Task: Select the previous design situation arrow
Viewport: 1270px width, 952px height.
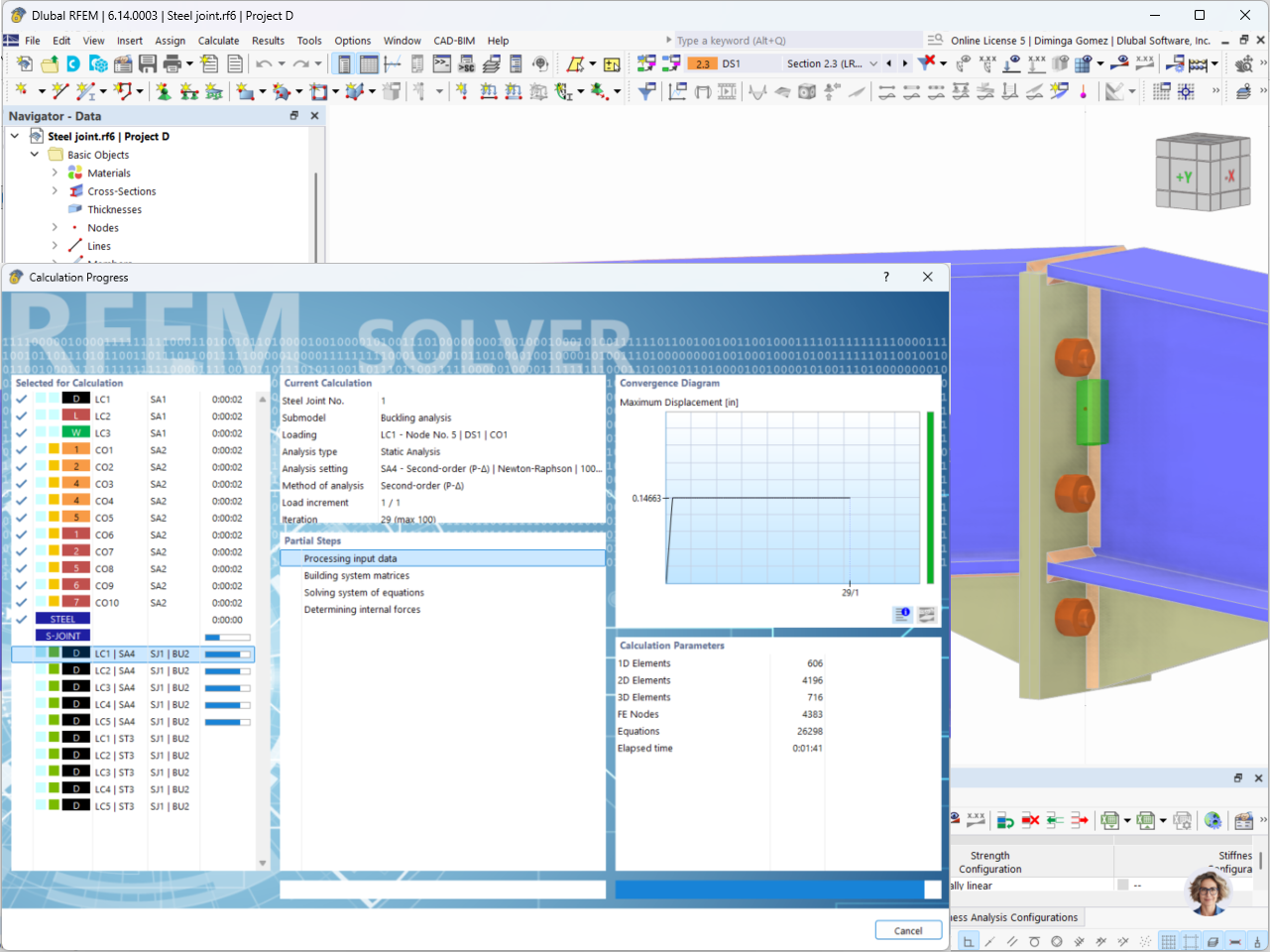Action: (888, 63)
